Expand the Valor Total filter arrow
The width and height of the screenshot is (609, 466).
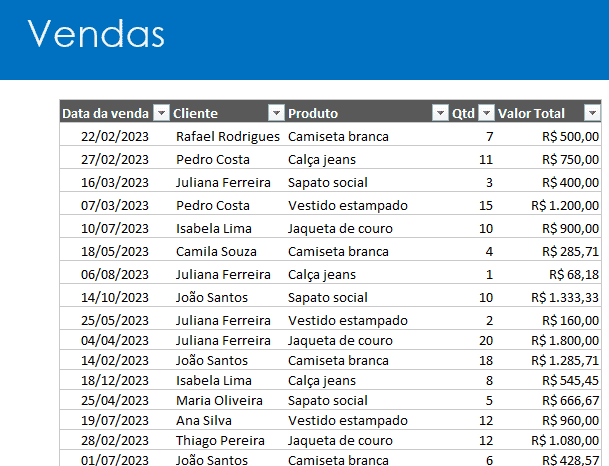pos(592,113)
